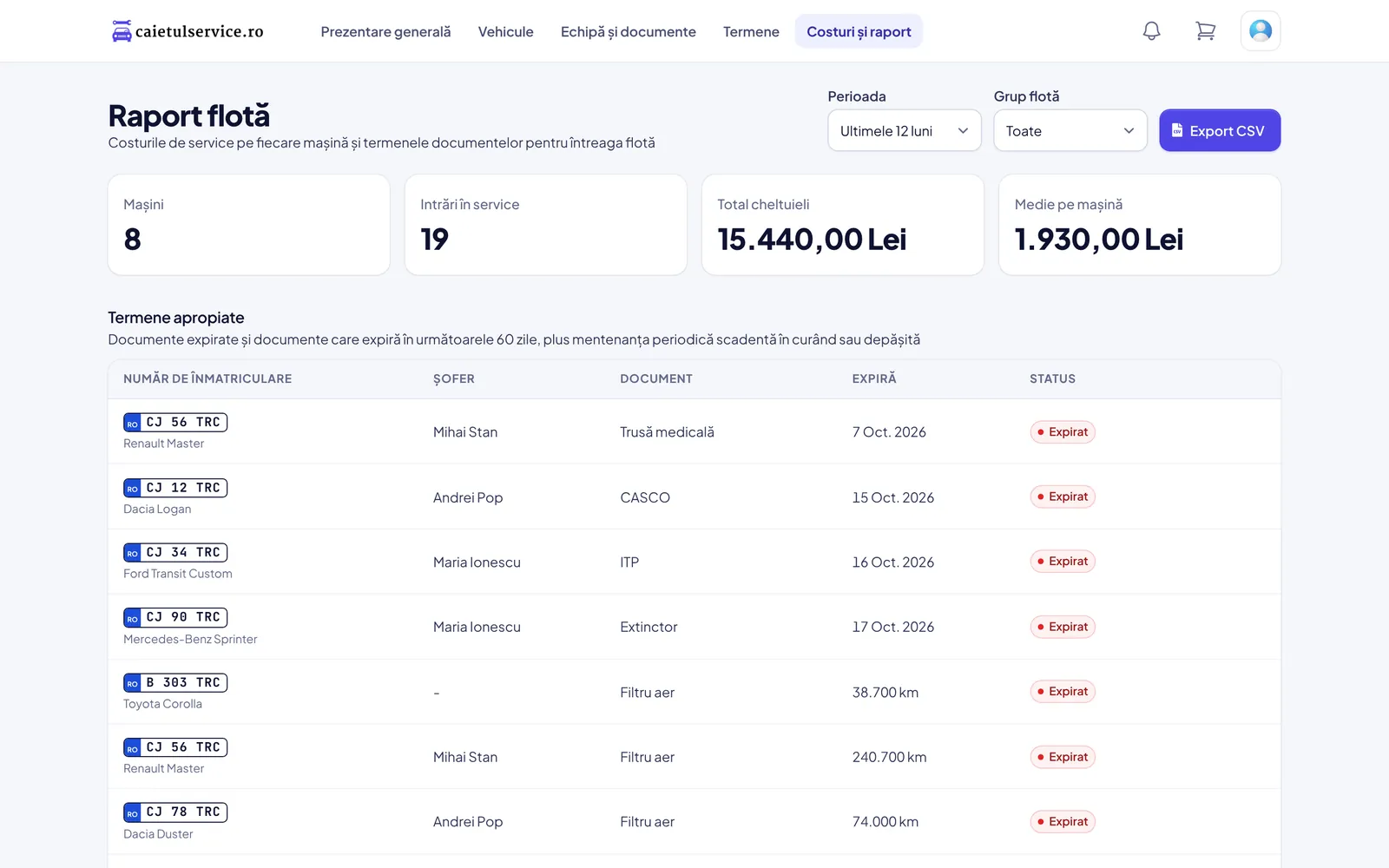Click expiry date 16 Oct. 2026
The image size is (1389, 868).
[893, 562]
